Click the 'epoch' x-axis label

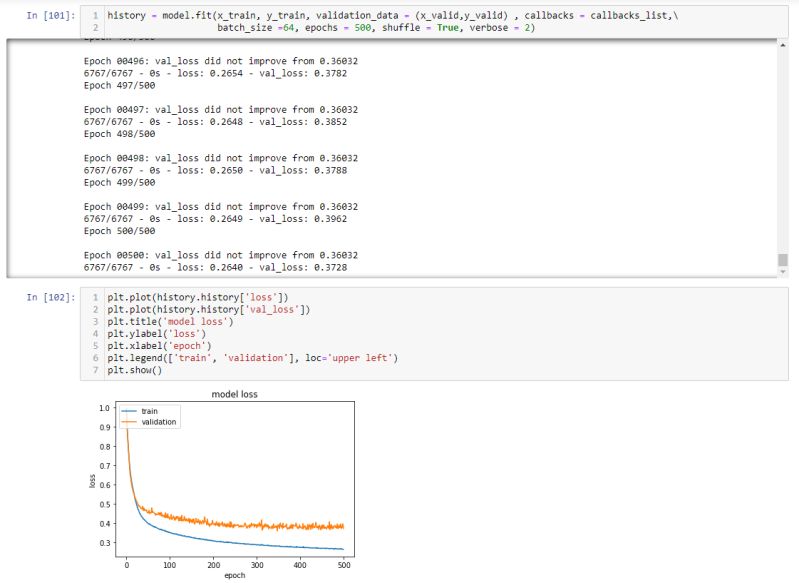pyautogui.click(x=234, y=575)
